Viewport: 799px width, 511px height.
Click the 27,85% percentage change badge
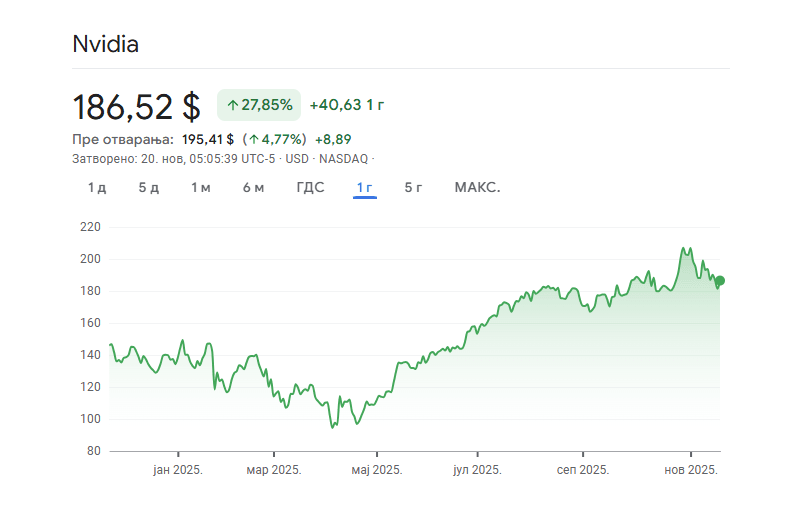pos(259,105)
